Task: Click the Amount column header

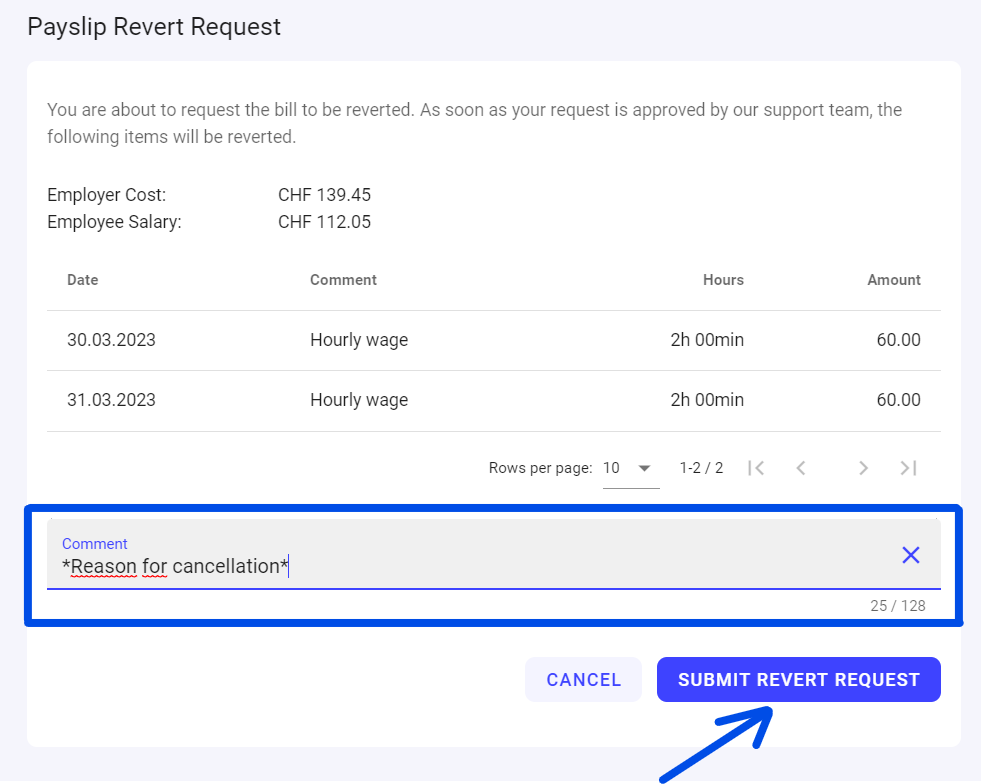Action: pos(893,280)
